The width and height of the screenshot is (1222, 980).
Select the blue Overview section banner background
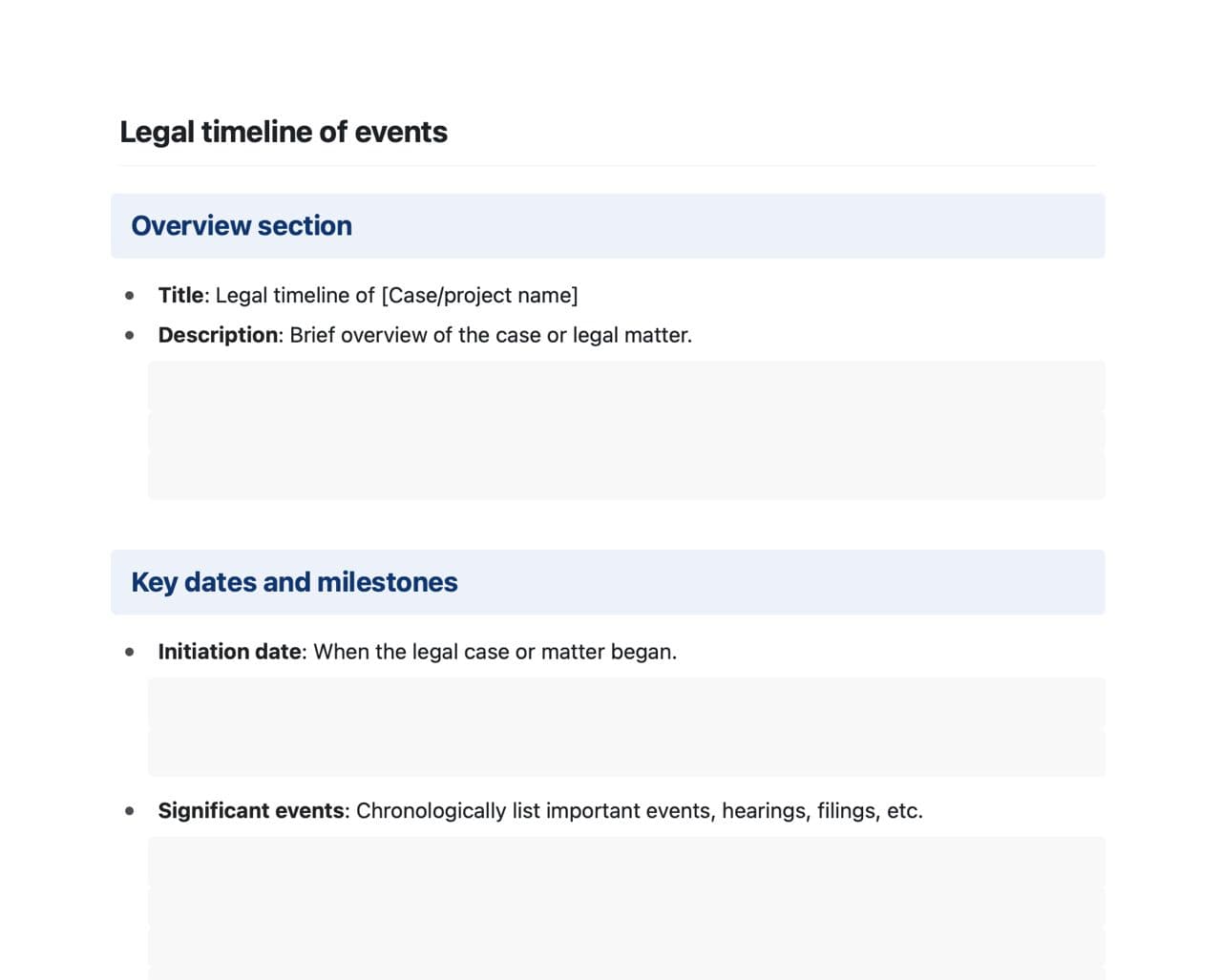click(x=726, y=226)
